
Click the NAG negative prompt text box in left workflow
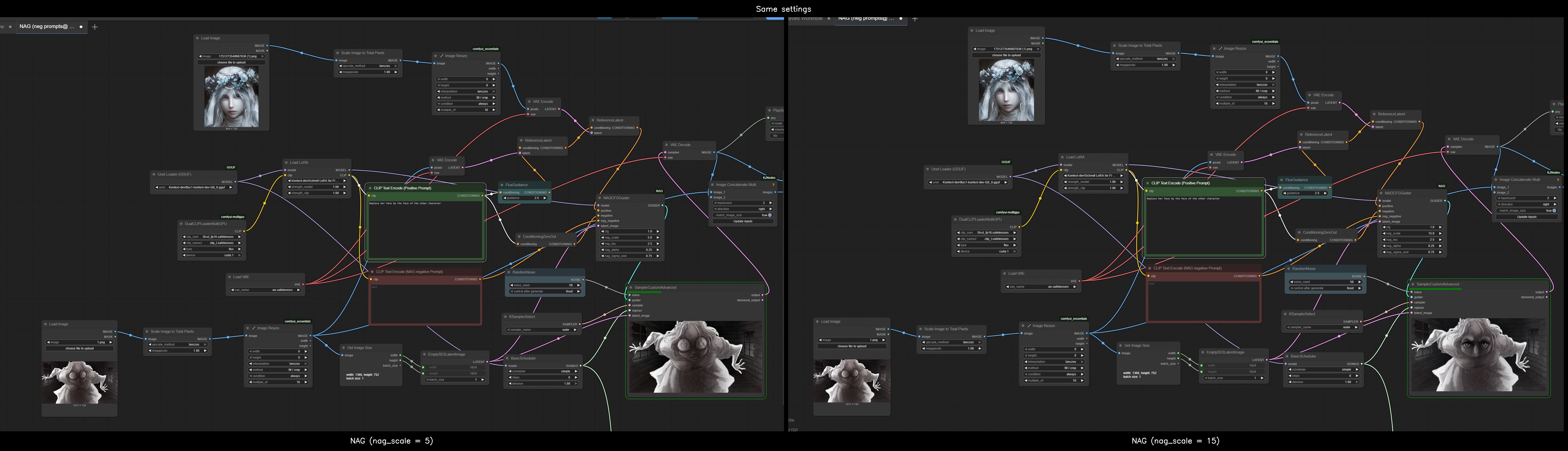coord(426,304)
